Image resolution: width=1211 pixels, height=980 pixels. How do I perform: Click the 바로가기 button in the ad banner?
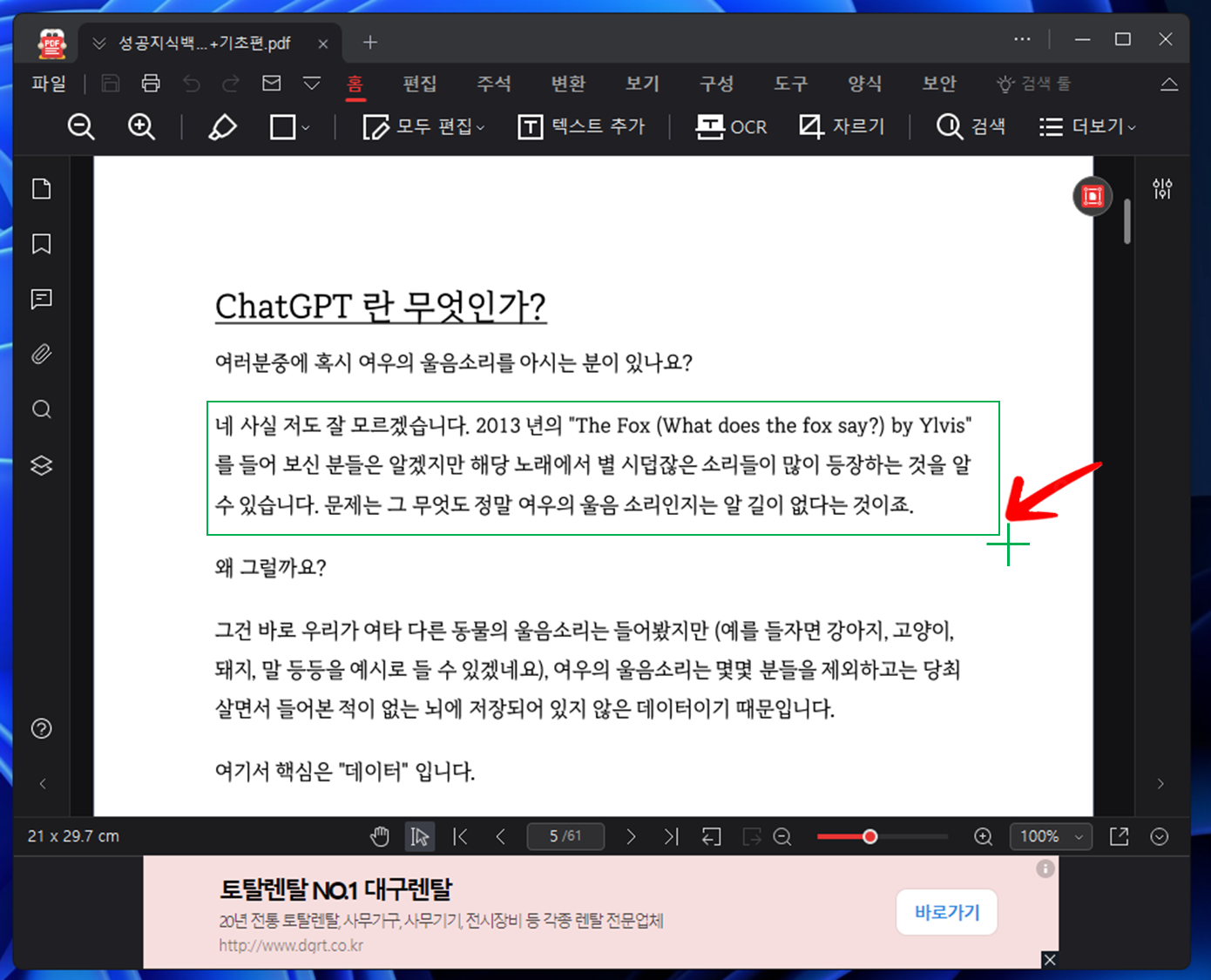coord(946,912)
